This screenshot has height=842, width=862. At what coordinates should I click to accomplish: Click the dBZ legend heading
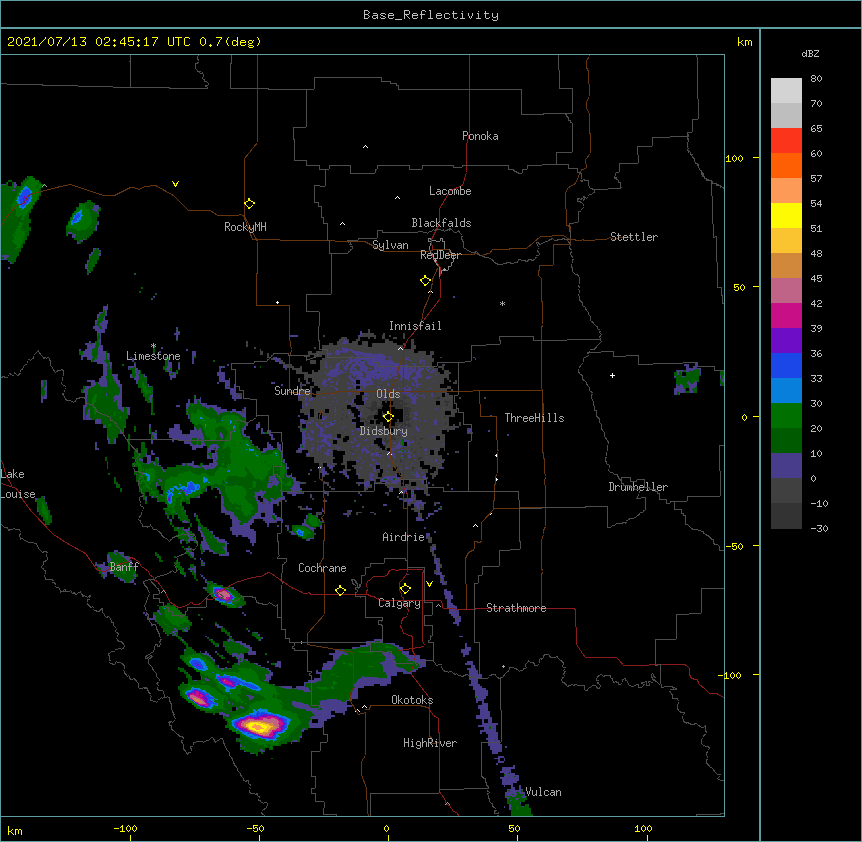coord(810,53)
